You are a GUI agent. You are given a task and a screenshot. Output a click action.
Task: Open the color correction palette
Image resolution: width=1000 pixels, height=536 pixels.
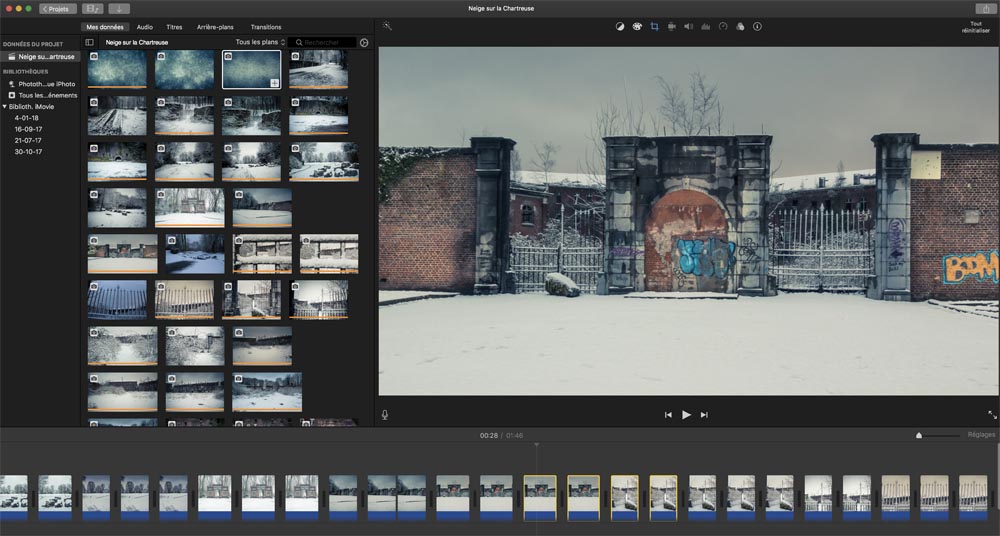click(636, 27)
